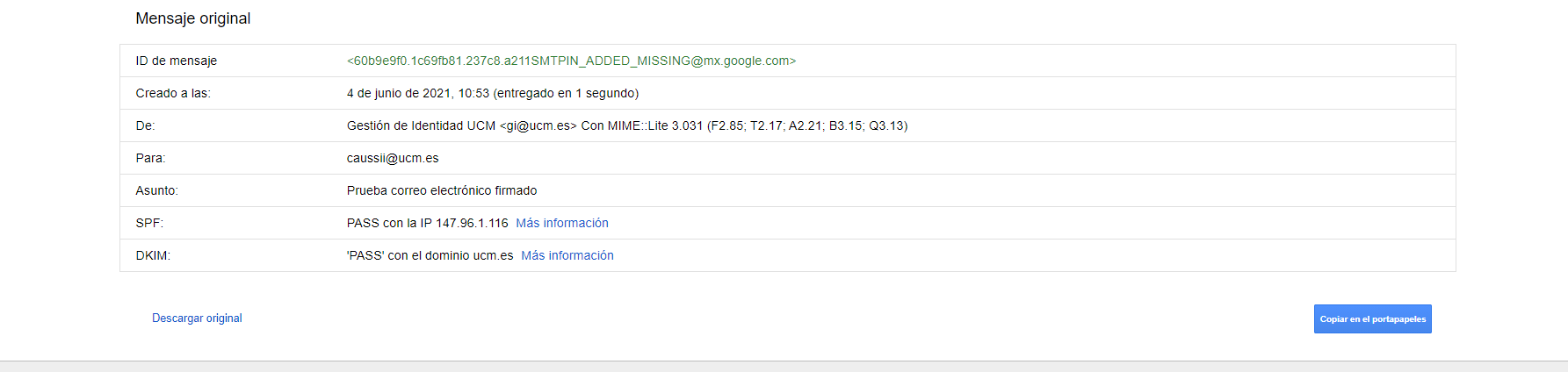Click the caussii@ucm.es recipient address

tap(393, 158)
